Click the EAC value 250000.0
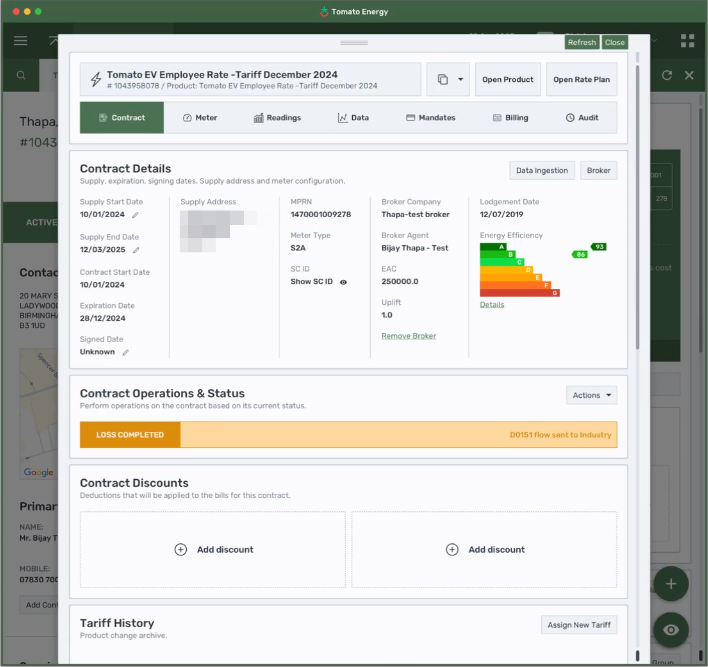 (400, 282)
